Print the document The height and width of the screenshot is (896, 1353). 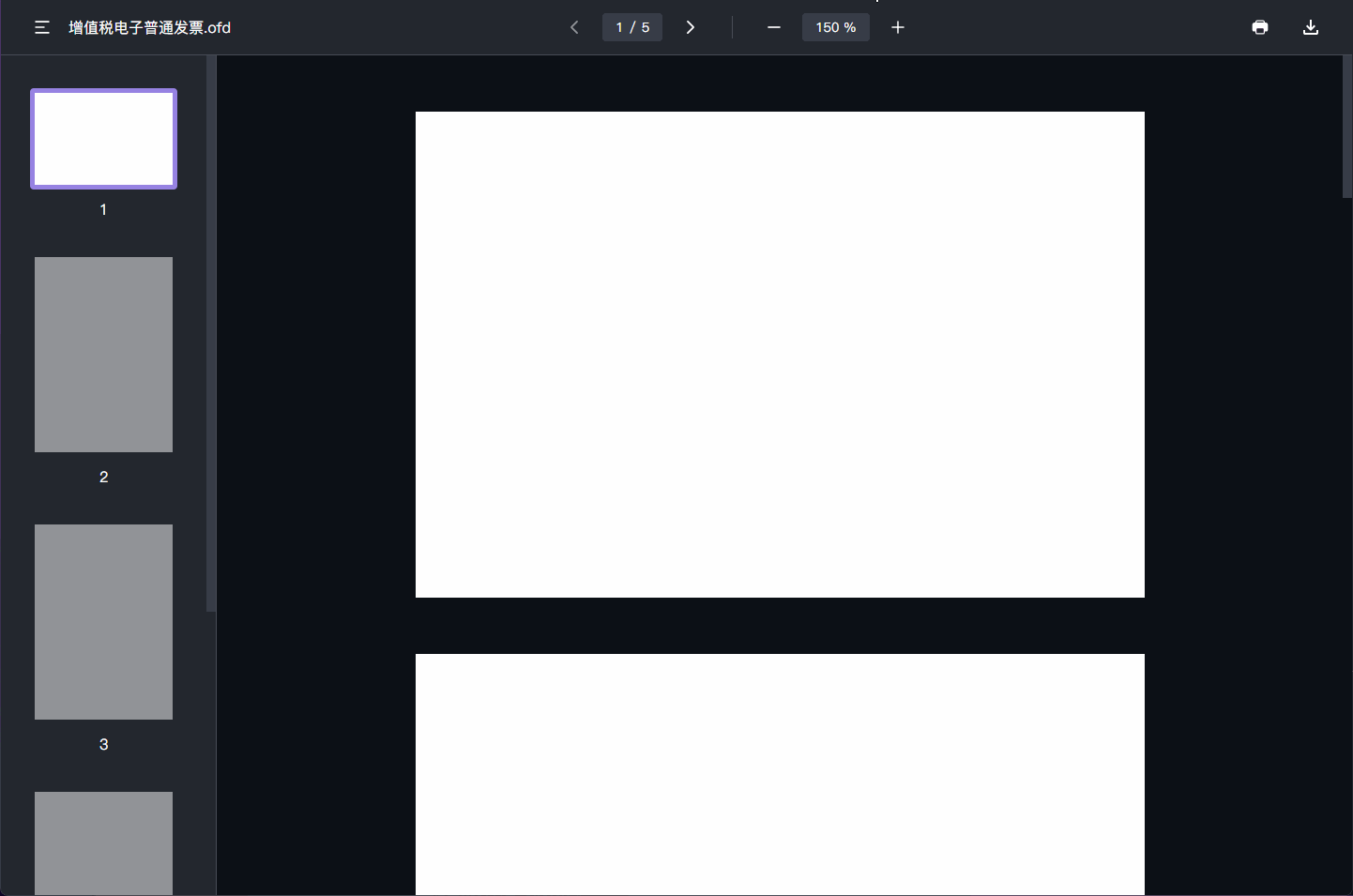1260,27
